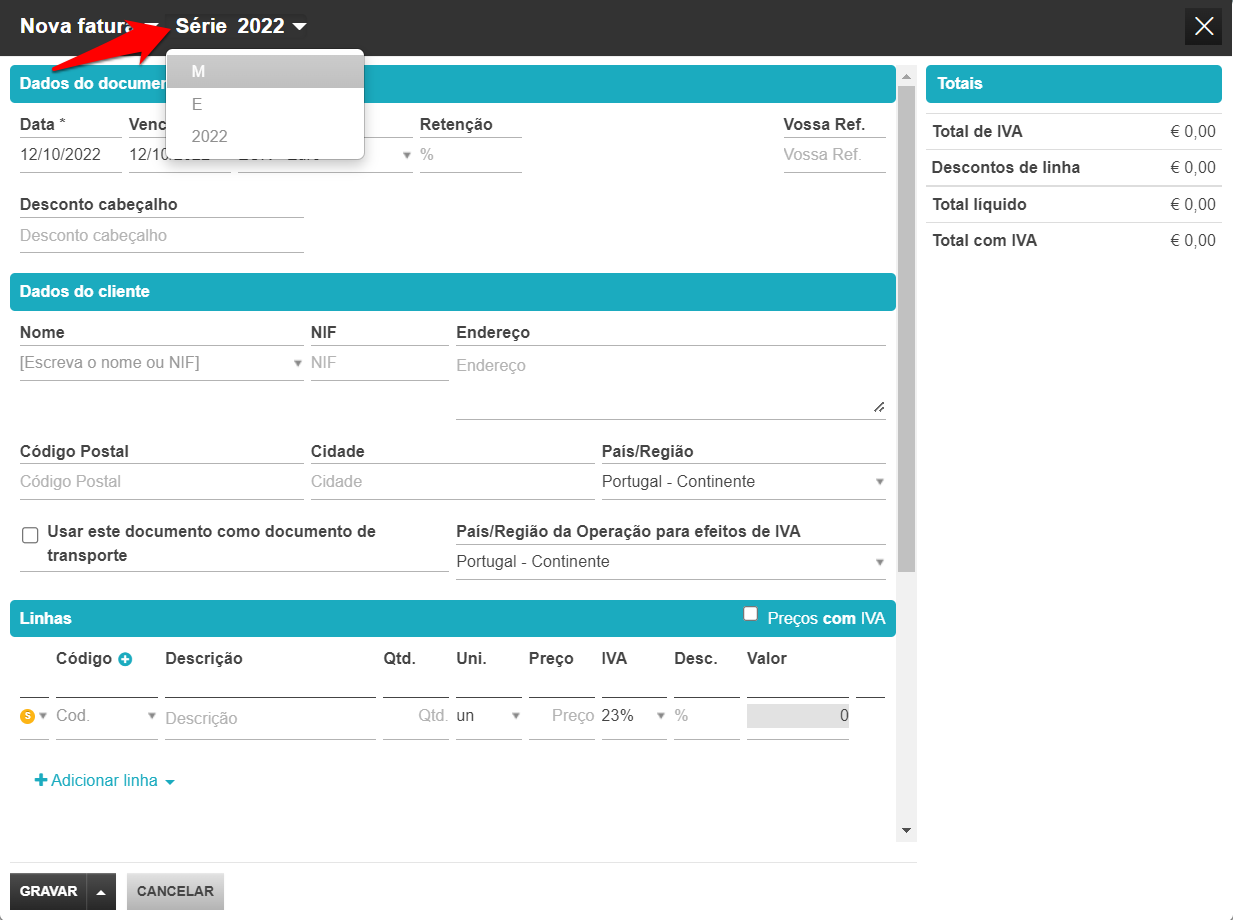The width and height of the screenshot is (1233, 920).
Task: Choose series E in the dropdown
Action: [x=265, y=104]
